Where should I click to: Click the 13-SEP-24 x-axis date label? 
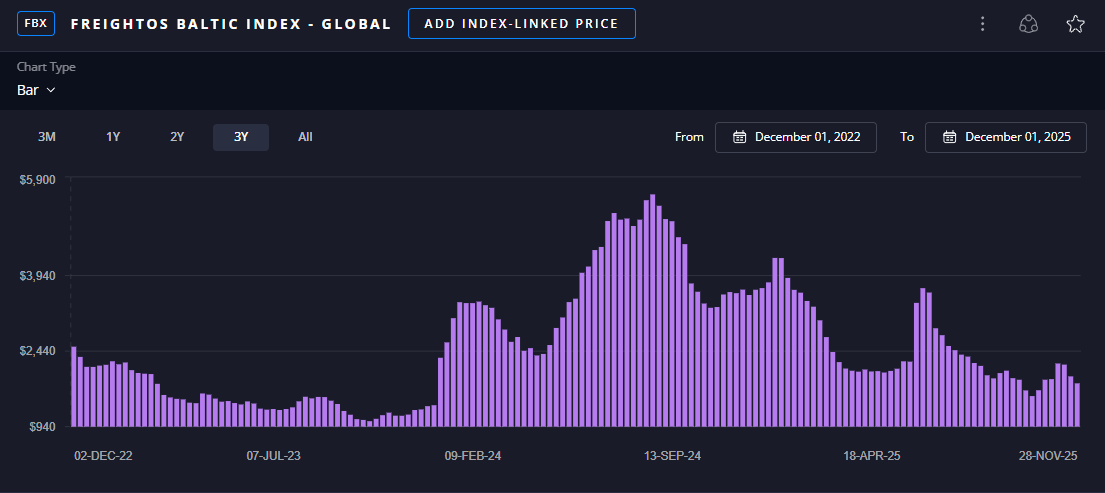click(x=672, y=456)
